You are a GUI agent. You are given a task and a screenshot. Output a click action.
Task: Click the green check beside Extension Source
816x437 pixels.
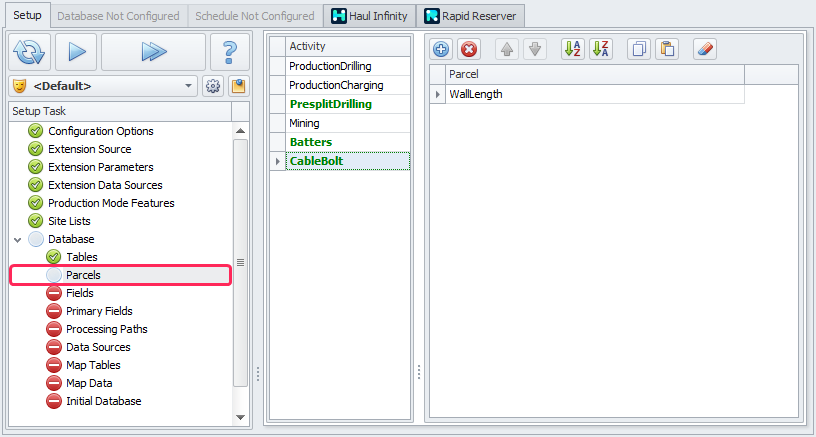click(35, 149)
